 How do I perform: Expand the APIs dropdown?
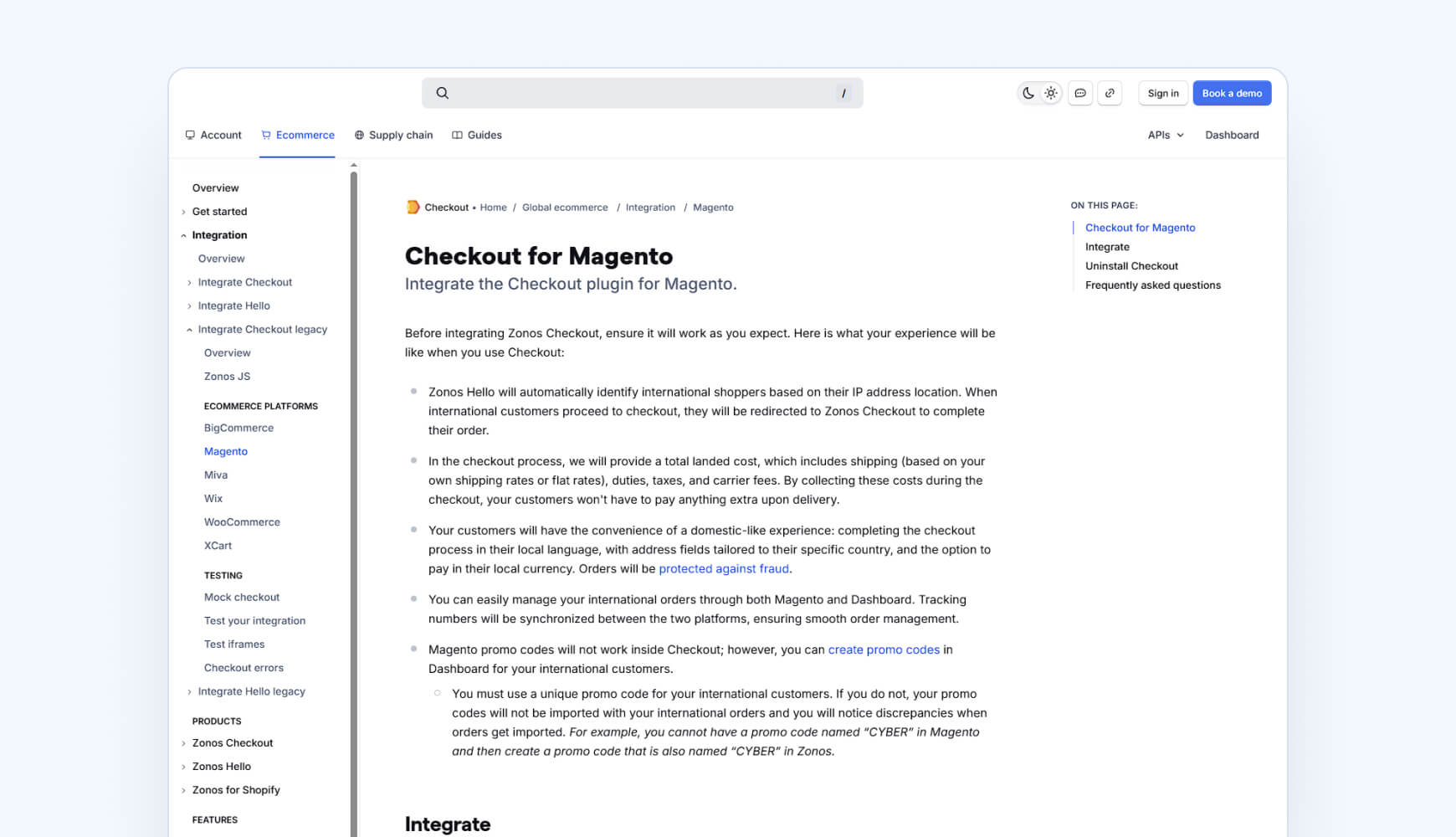(x=1166, y=135)
